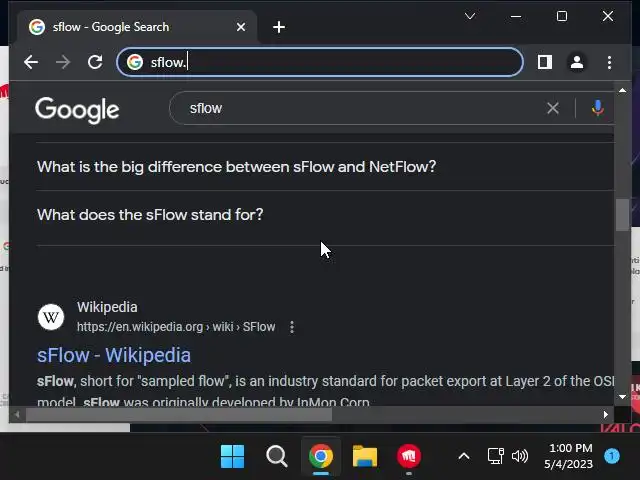Open the network status tray icon
This screenshot has height=480, width=640.
point(496,456)
